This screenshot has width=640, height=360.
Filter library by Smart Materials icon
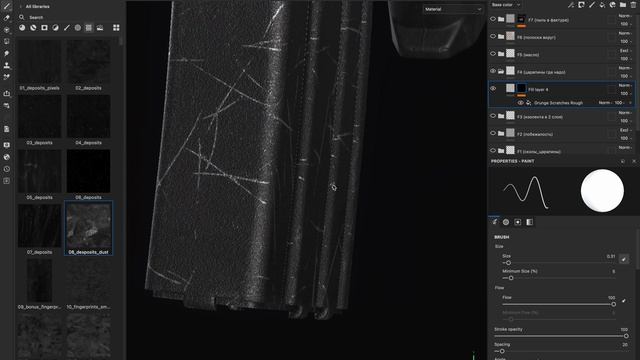[33, 28]
